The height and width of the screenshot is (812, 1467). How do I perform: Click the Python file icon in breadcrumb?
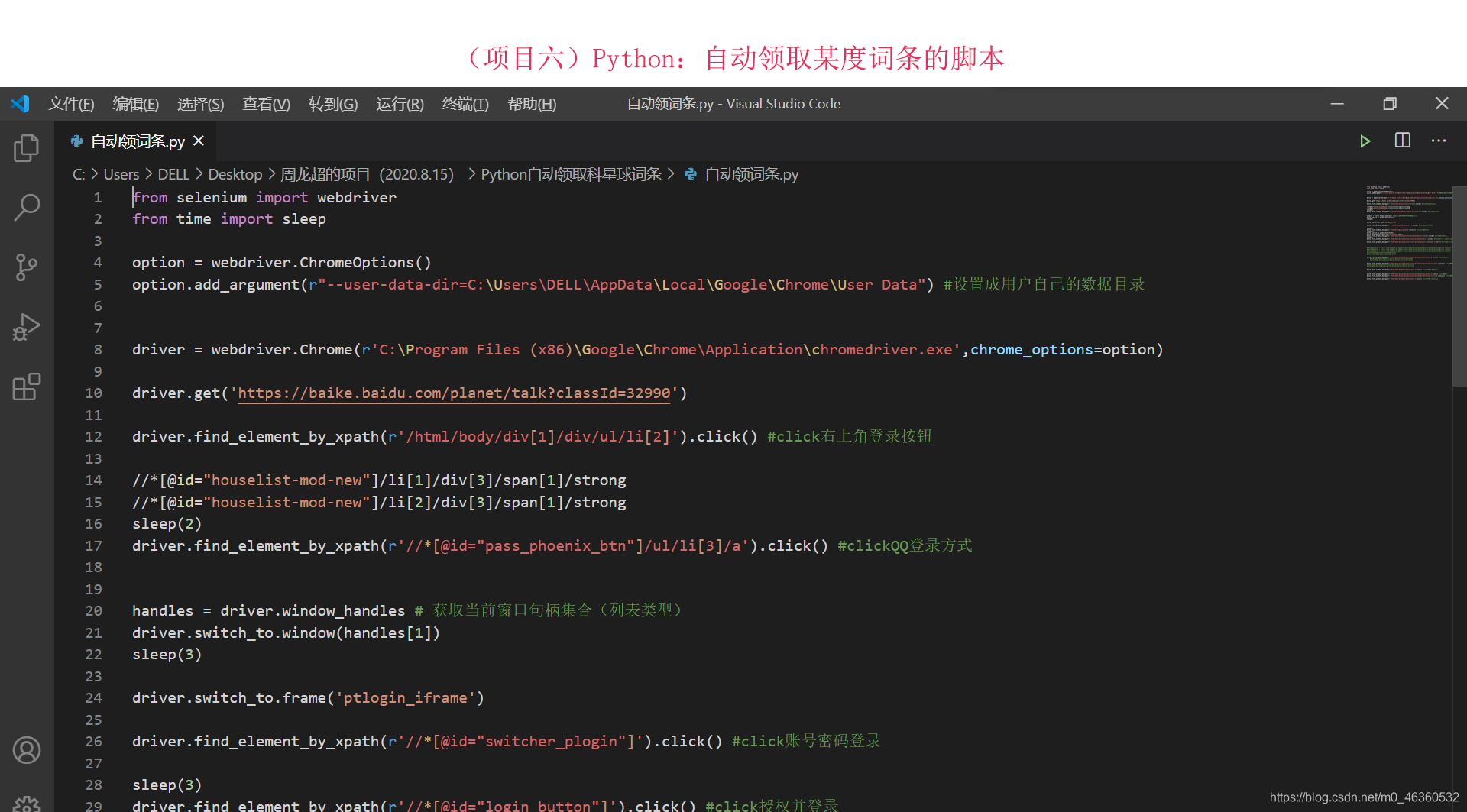(x=690, y=174)
